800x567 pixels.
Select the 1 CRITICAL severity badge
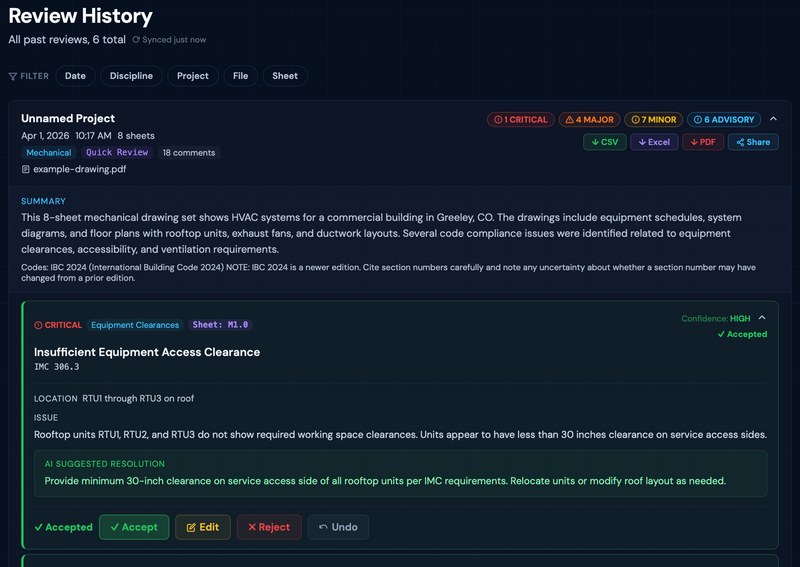coord(520,119)
